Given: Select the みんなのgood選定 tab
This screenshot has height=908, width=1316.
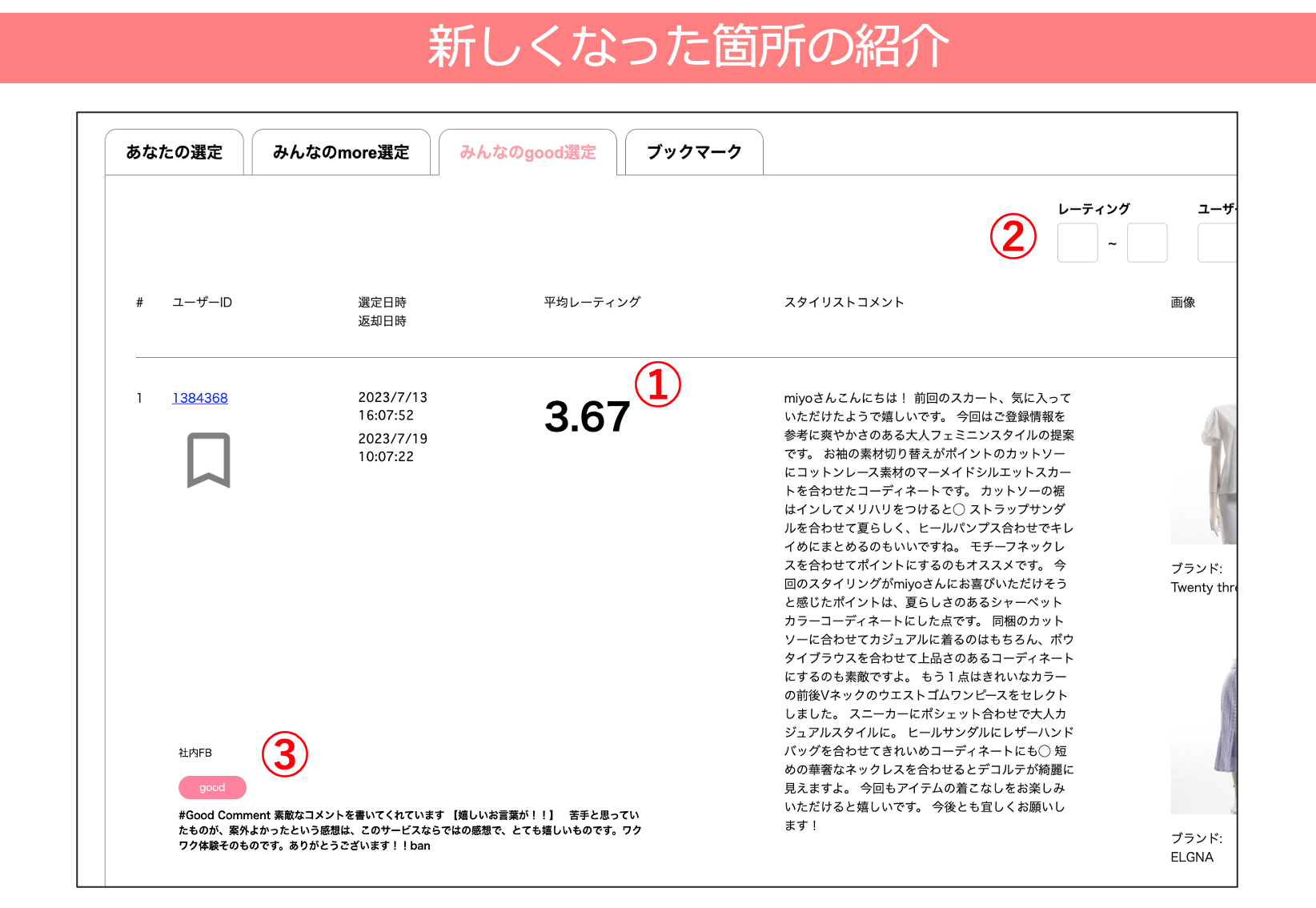Looking at the screenshot, I should coord(528,152).
